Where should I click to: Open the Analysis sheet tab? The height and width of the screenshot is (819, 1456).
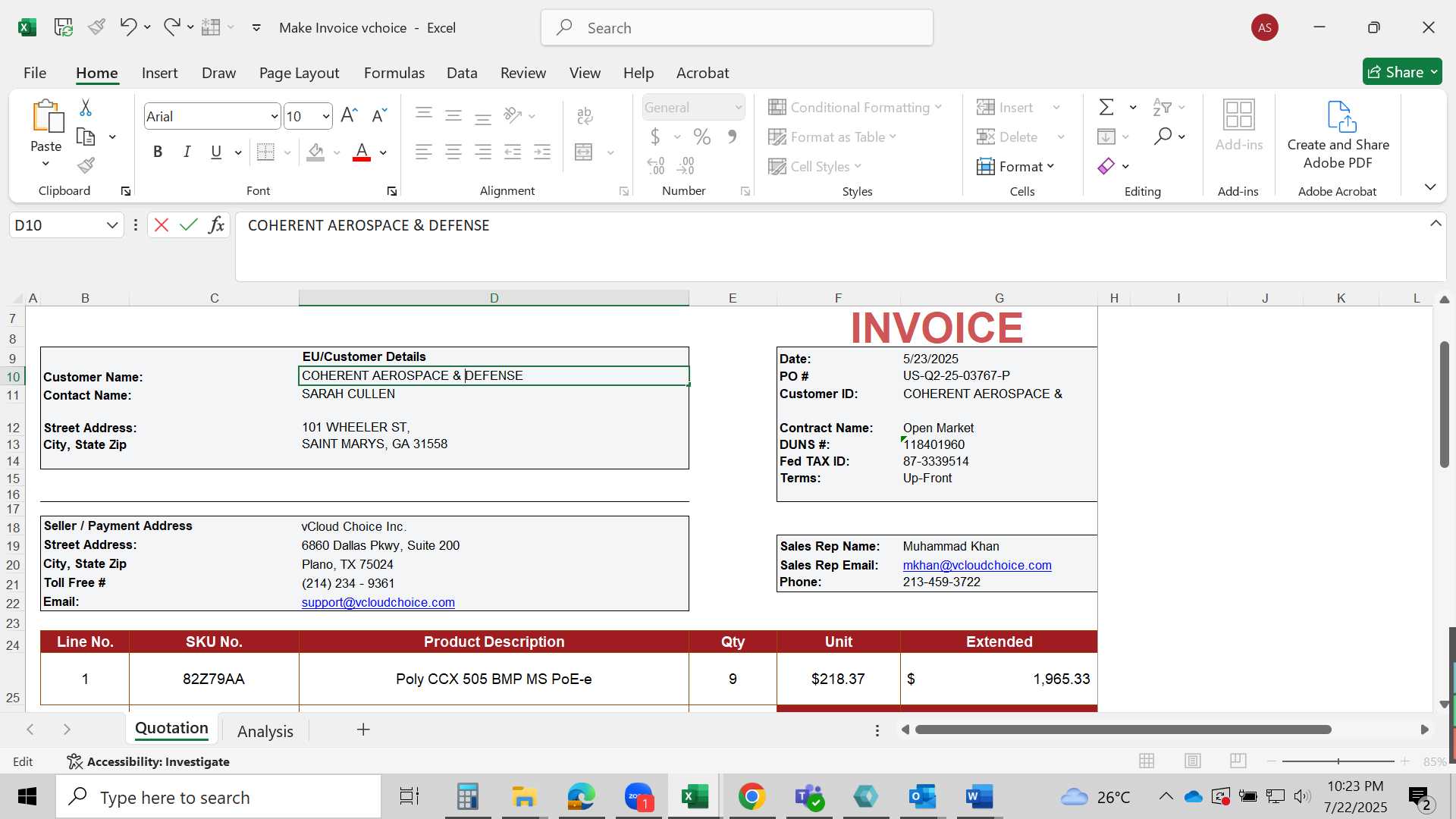(x=265, y=731)
